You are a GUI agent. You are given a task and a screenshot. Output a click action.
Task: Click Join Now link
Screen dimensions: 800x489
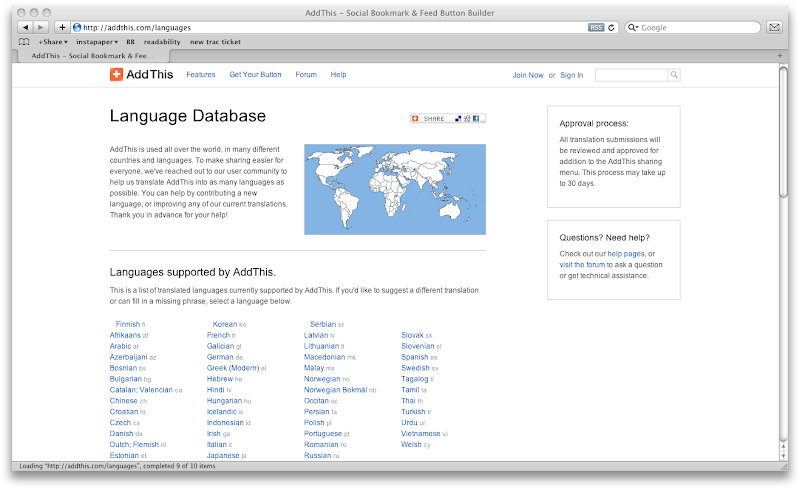(528, 75)
